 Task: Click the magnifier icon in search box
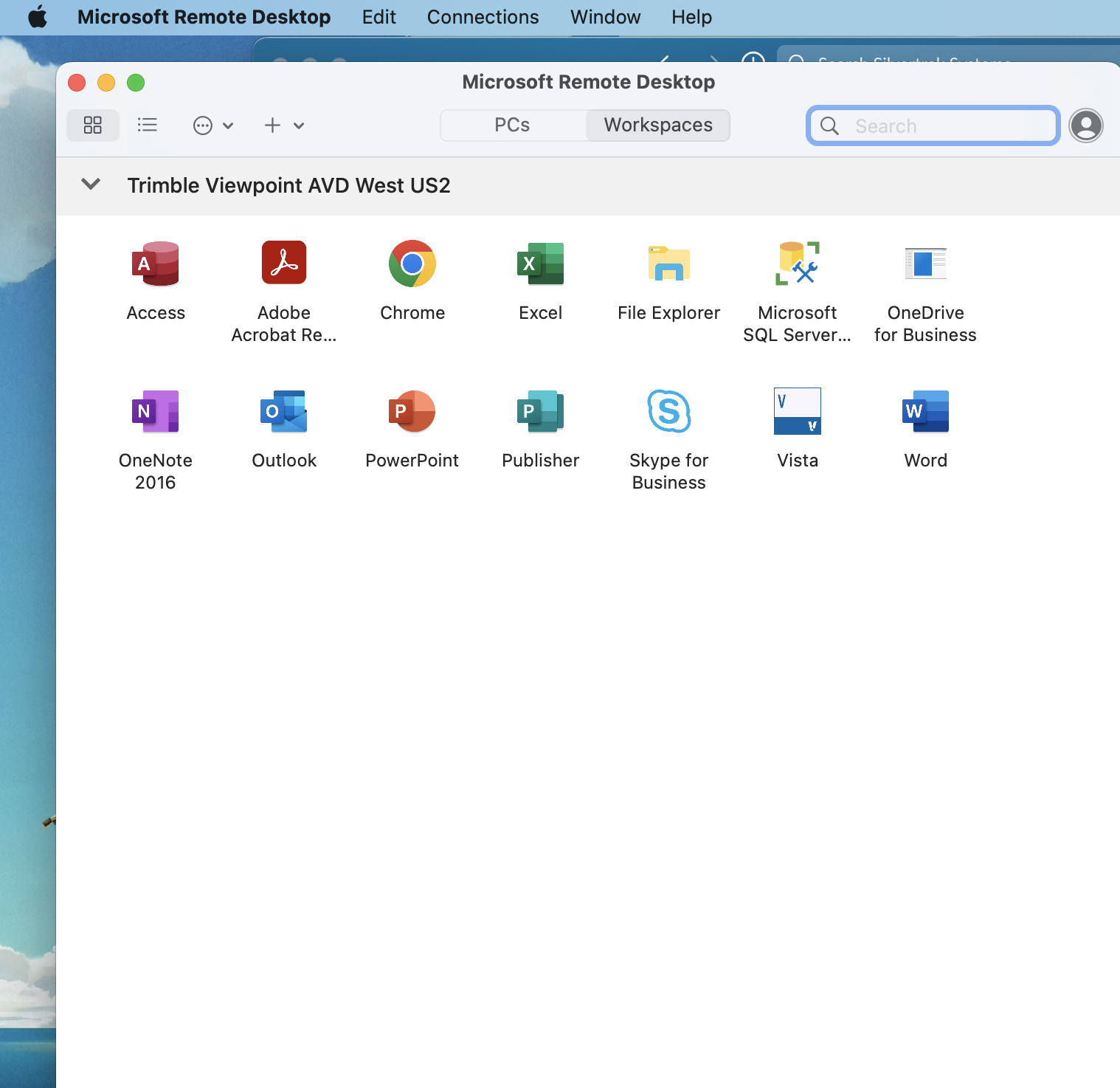coord(830,126)
